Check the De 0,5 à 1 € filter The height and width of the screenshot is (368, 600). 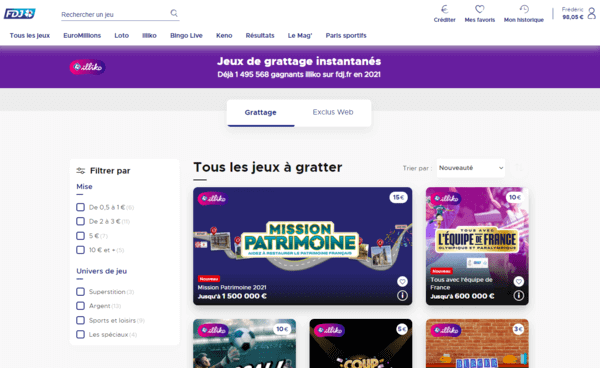(x=80, y=207)
